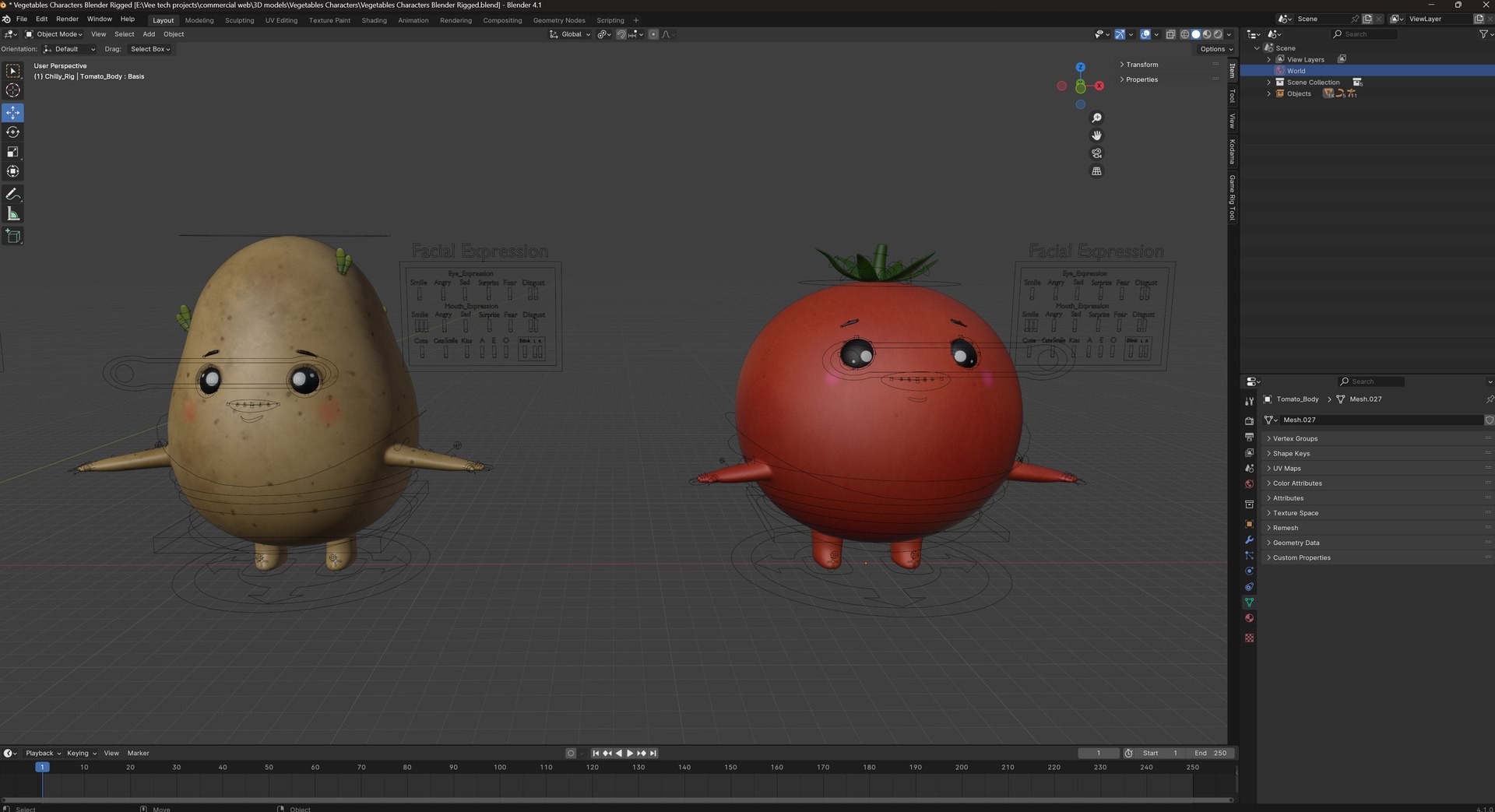The image size is (1495, 812).
Task: Activate the 3D Cursor tool
Action: click(x=13, y=90)
